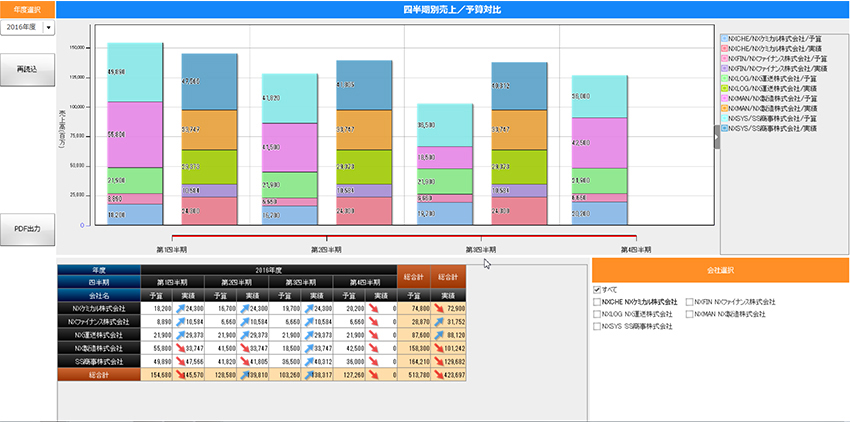The image size is (850, 428).
Task: Click the 四半期別売上／予算対比 title bar
Action: pyautogui.click(x=453, y=10)
